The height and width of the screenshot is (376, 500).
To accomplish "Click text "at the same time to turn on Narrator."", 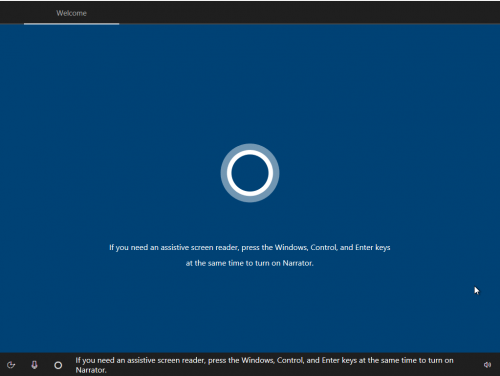I will point(250,263).
